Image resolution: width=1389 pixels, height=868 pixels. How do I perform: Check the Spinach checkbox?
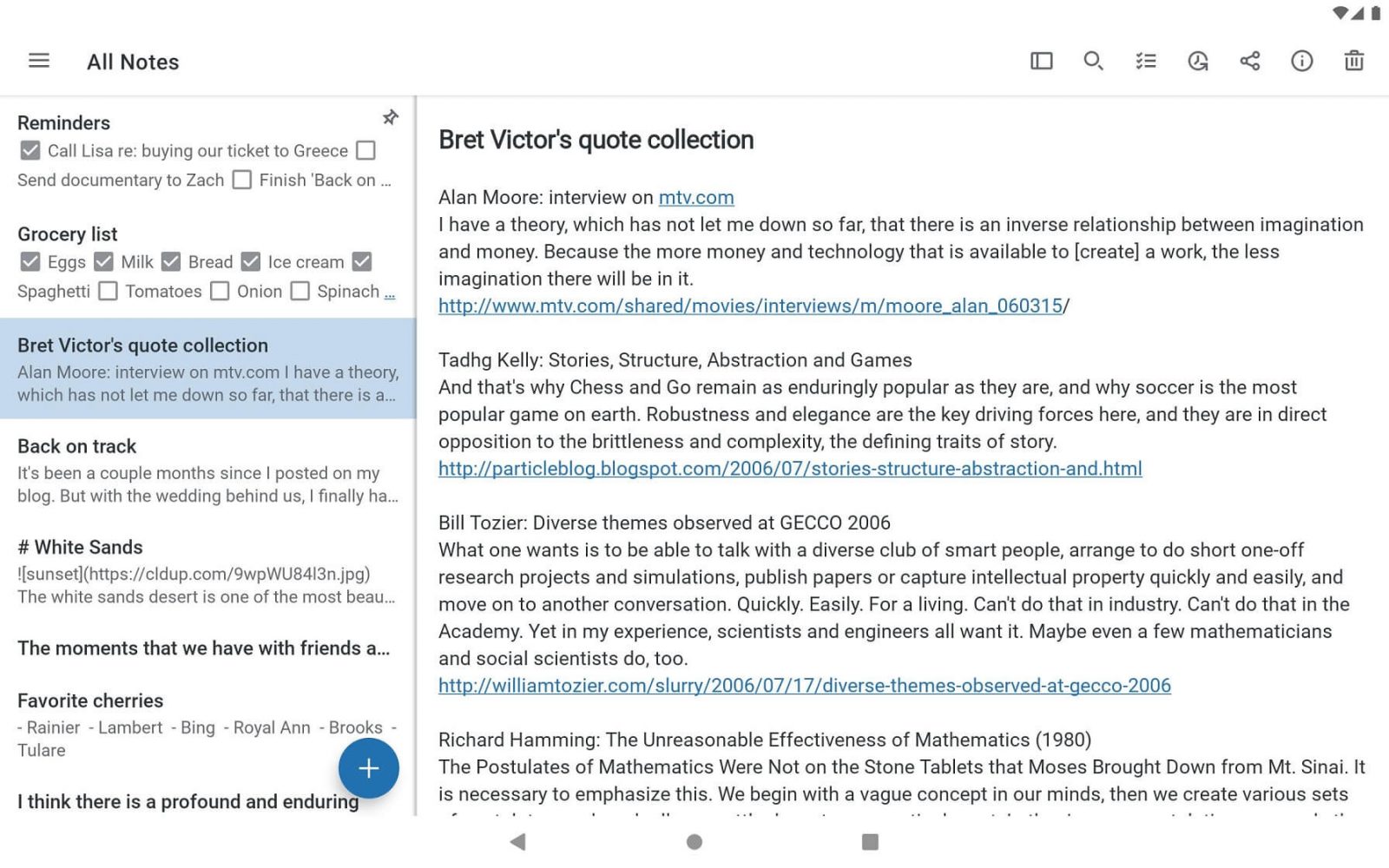(300, 291)
